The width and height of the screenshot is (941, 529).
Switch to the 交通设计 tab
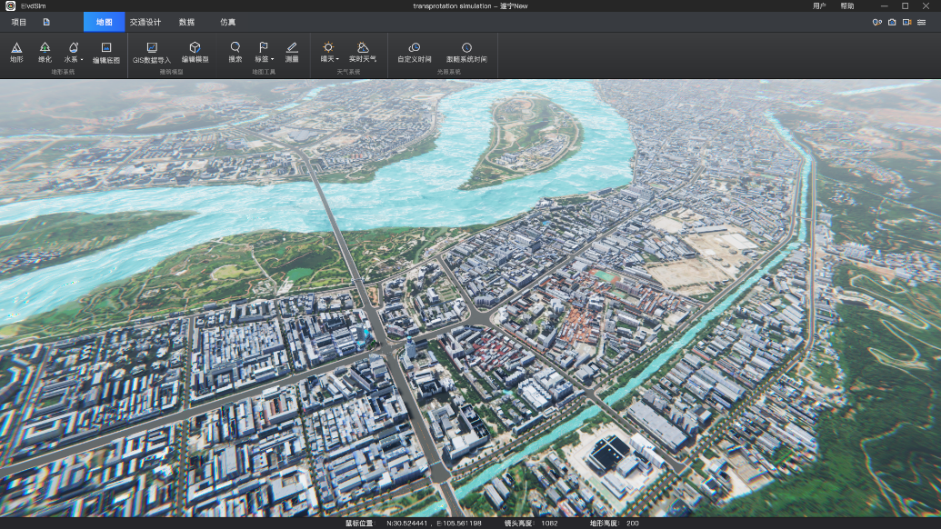(145, 22)
